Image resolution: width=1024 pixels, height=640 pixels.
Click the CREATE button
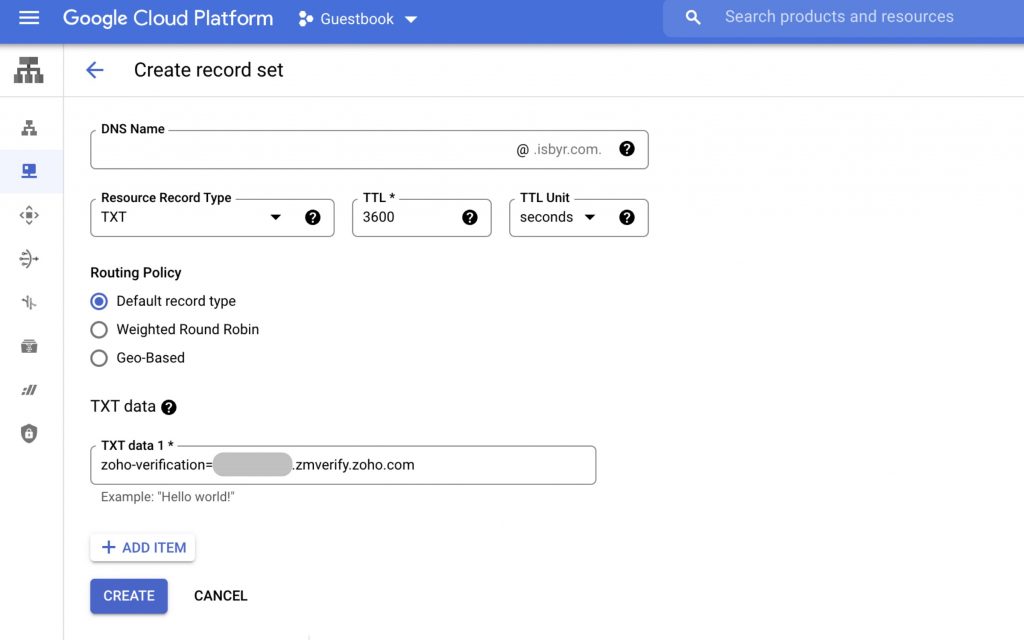tap(129, 596)
